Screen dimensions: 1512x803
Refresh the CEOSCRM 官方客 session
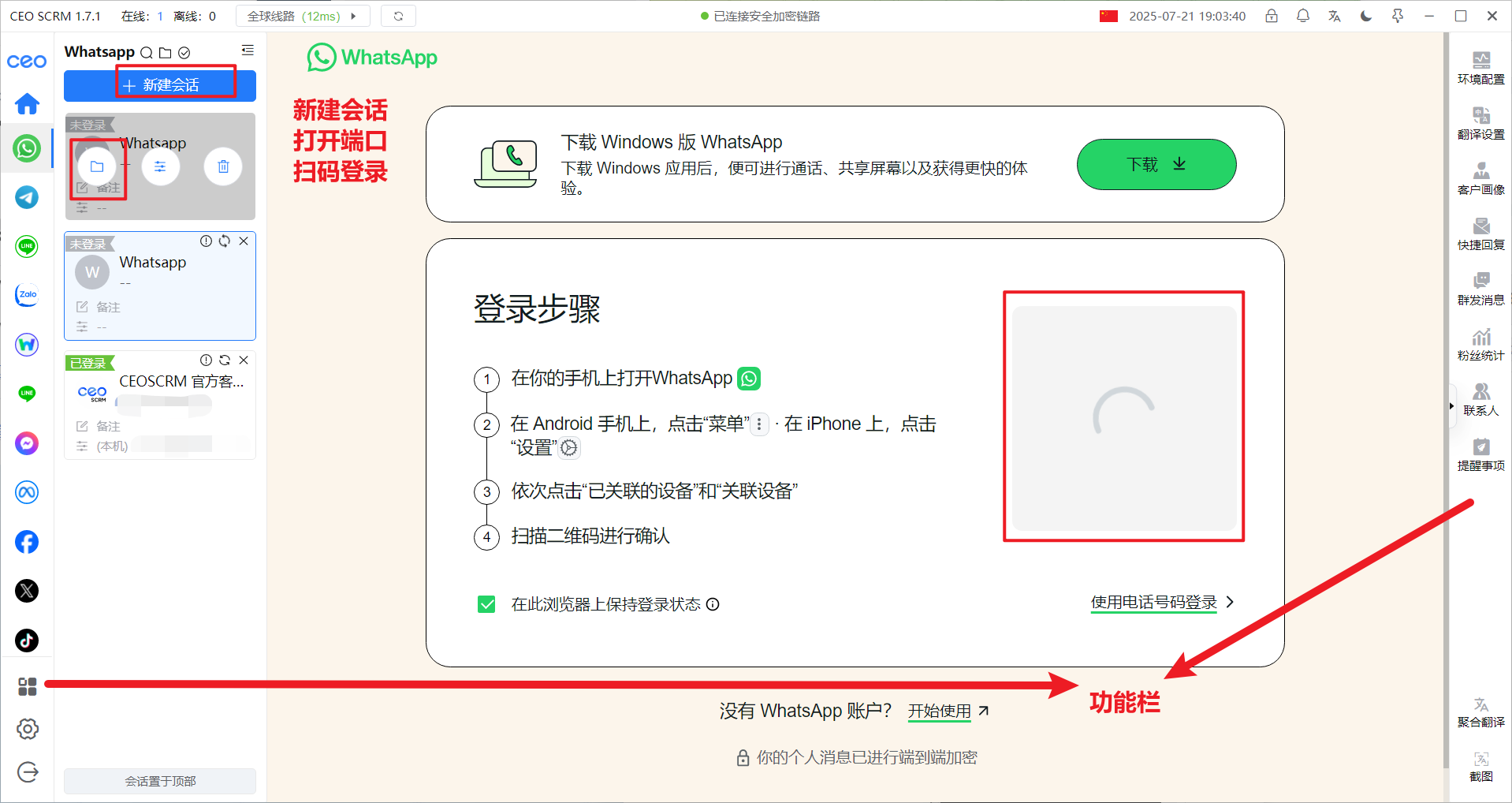(225, 360)
